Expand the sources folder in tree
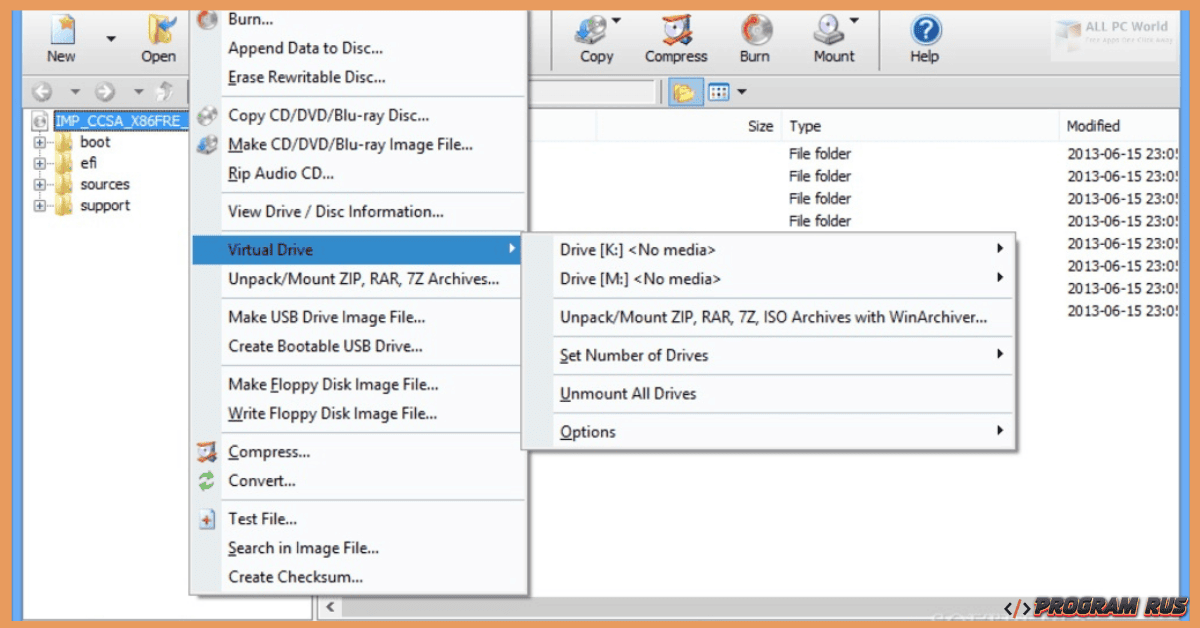 coord(40,185)
